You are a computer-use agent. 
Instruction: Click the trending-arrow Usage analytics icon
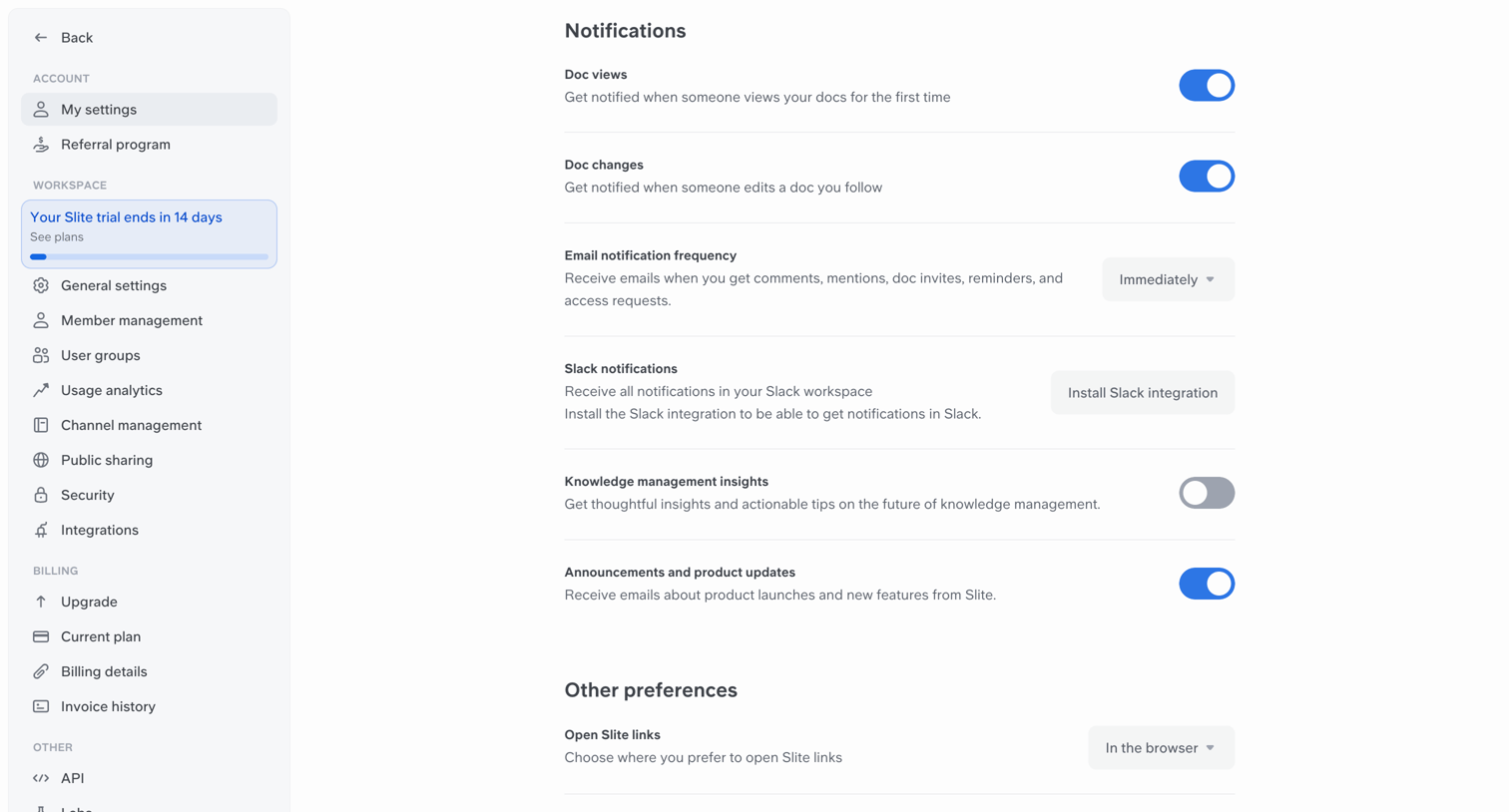click(x=41, y=390)
